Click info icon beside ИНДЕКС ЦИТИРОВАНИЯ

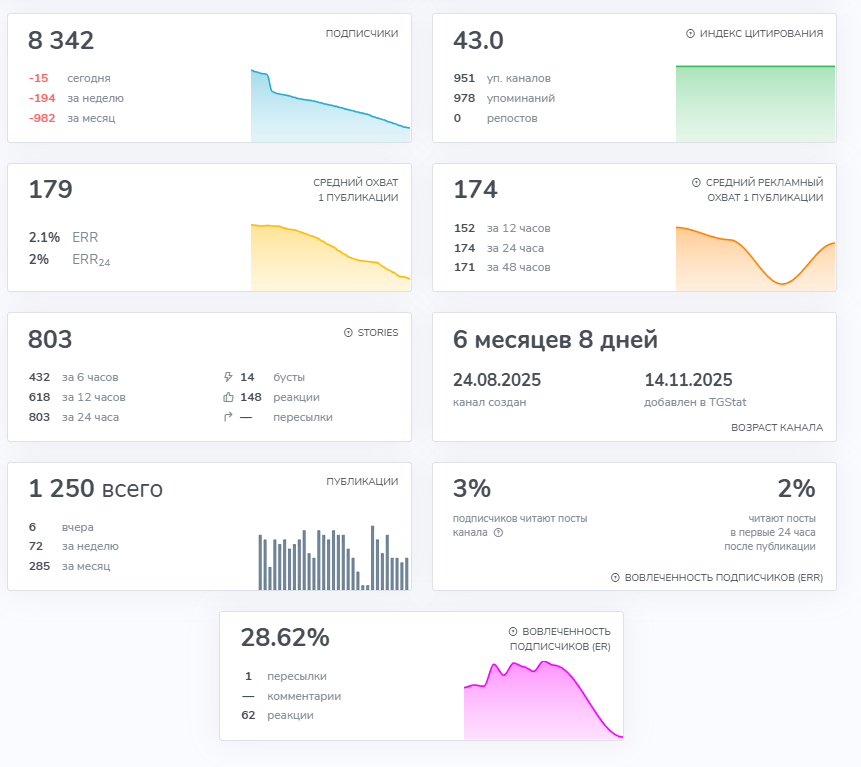(x=690, y=33)
